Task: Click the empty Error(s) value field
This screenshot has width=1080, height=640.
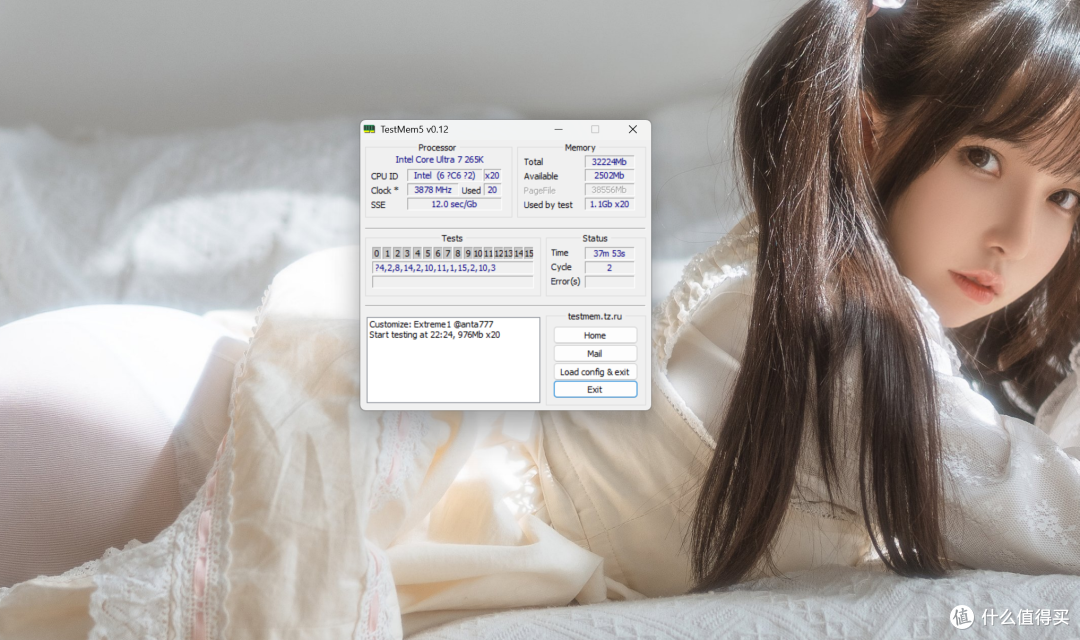Action: [609, 282]
